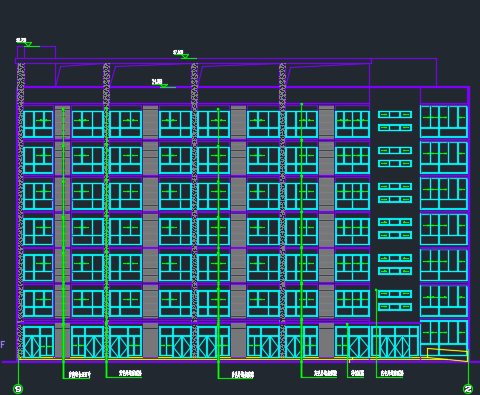
Task: Pick the elevation triangle on the main roof slab
Action: click(185, 56)
